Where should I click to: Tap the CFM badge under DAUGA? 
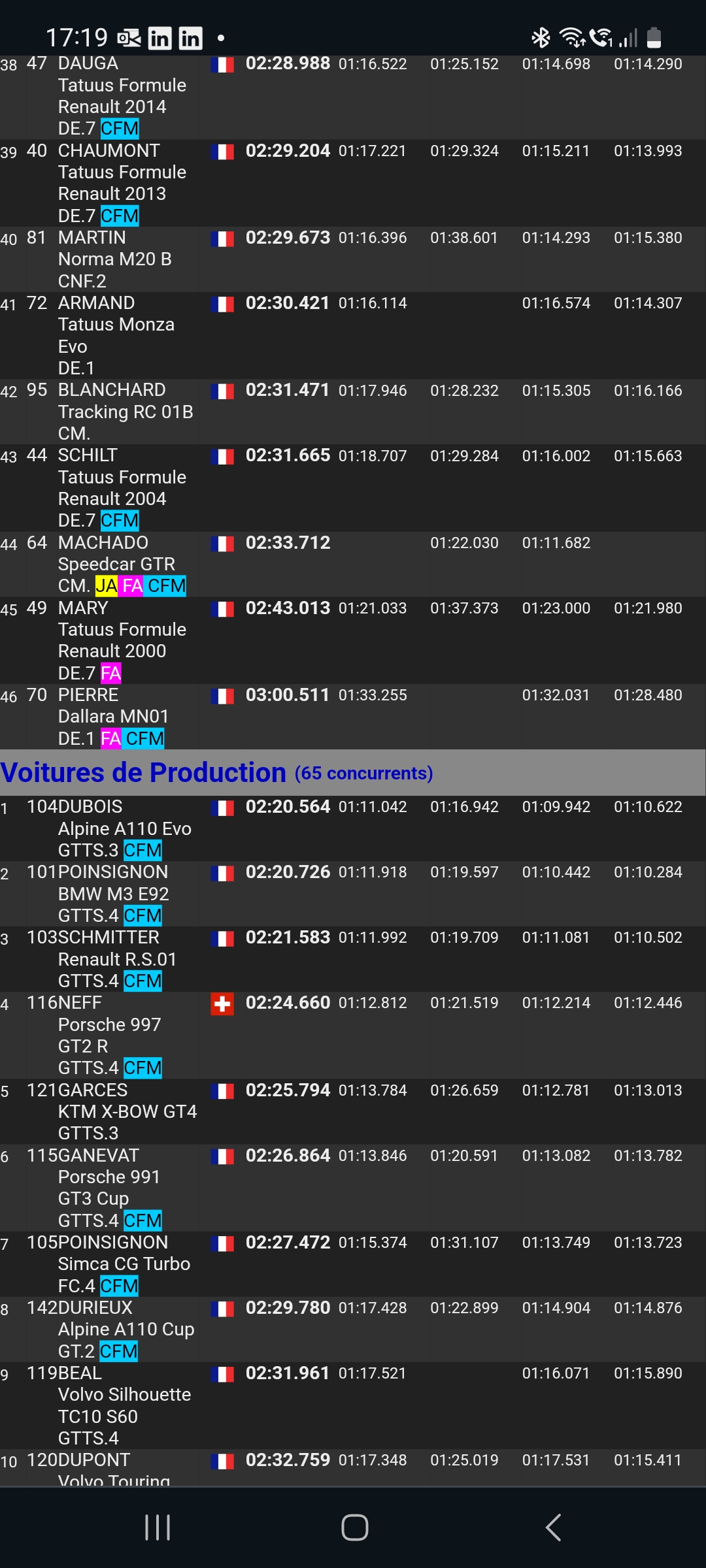120,129
